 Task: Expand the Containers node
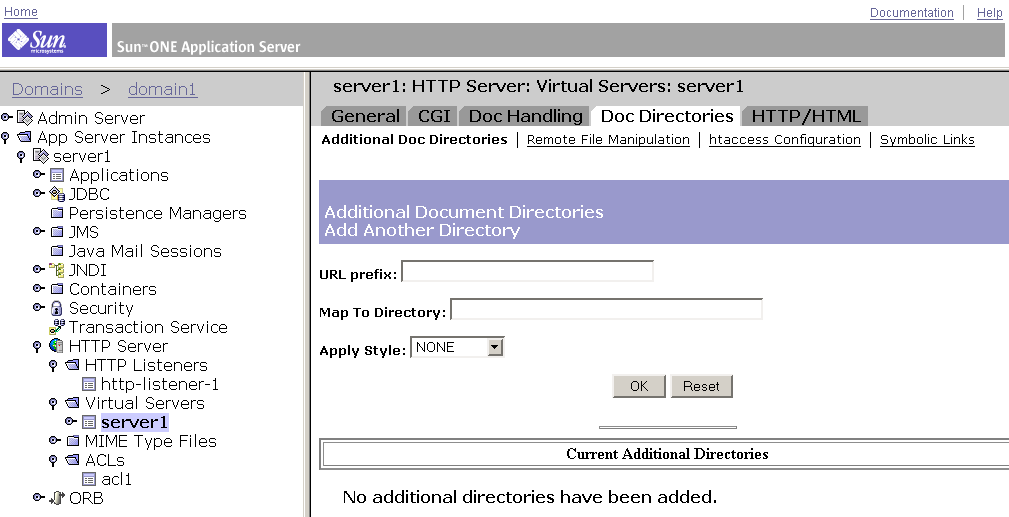(x=39, y=288)
